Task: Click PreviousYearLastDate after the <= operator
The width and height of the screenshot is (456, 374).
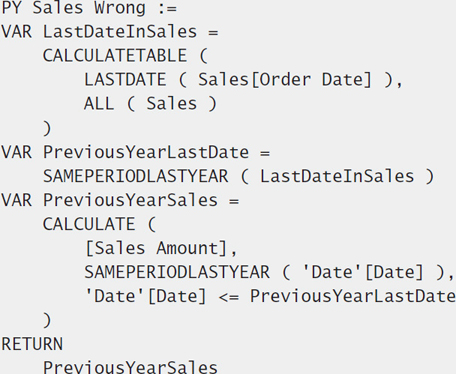Action: tap(353, 296)
